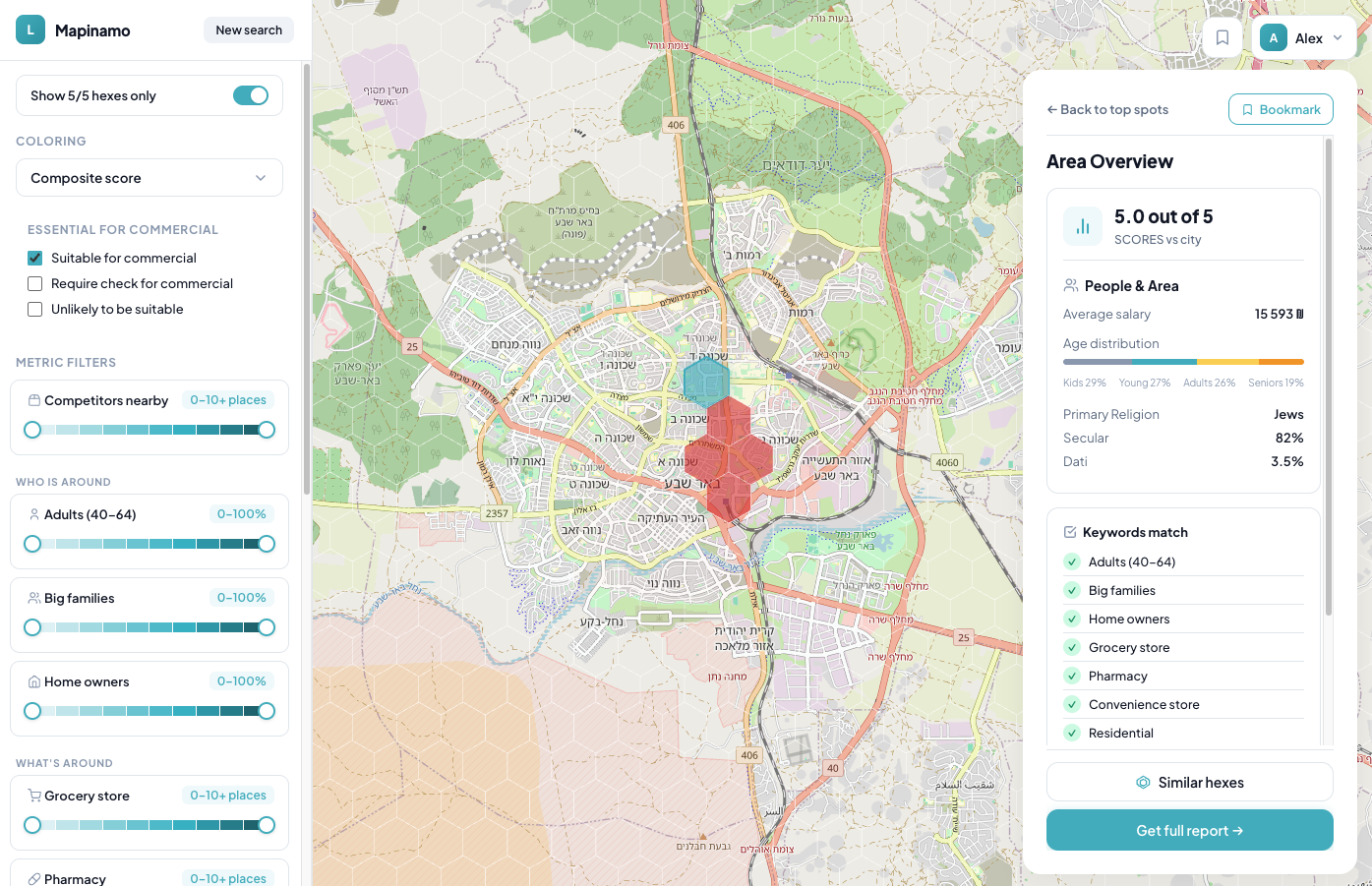Screen dimensions: 1372x886
Task: Click the route 406 road marker near the forest
Action: (x=676, y=125)
